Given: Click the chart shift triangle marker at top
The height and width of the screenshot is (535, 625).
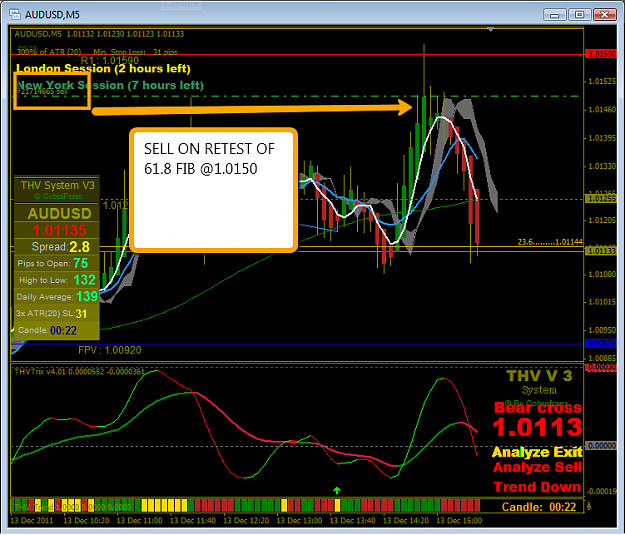Looking at the screenshot, I should (x=491, y=30).
